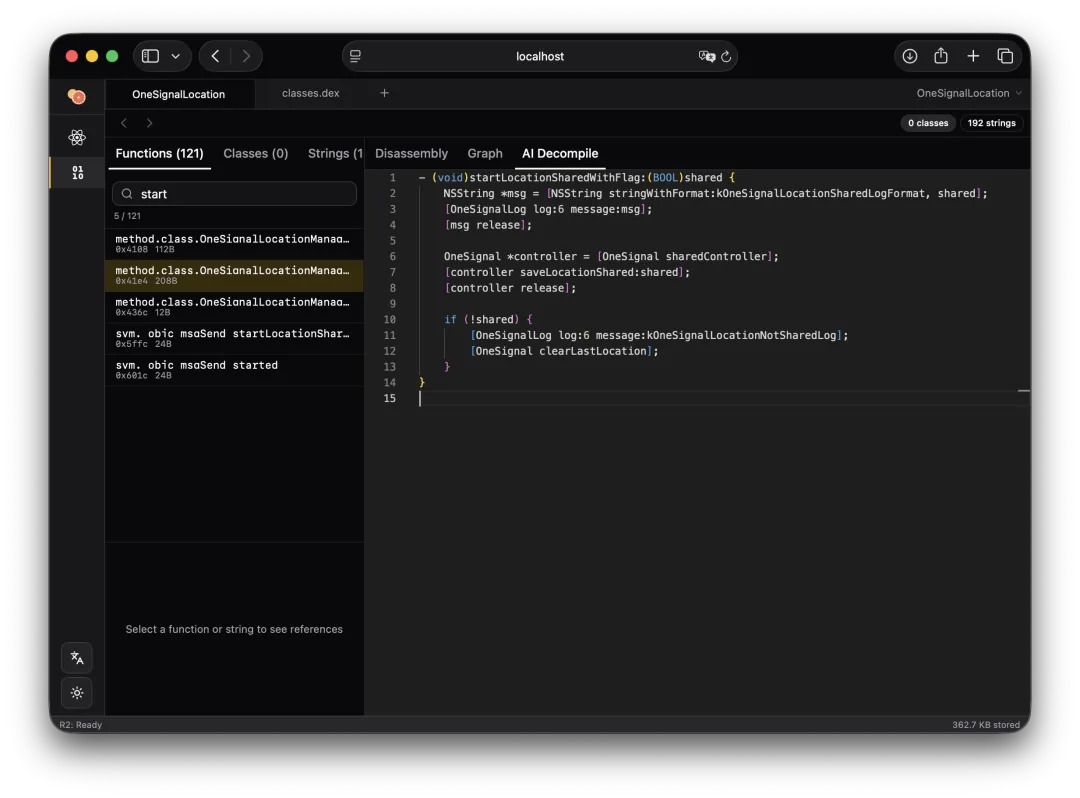Expand the OneSignalLocation dropdown at top right
The image size is (1080, 798).
tap(969, 93)
